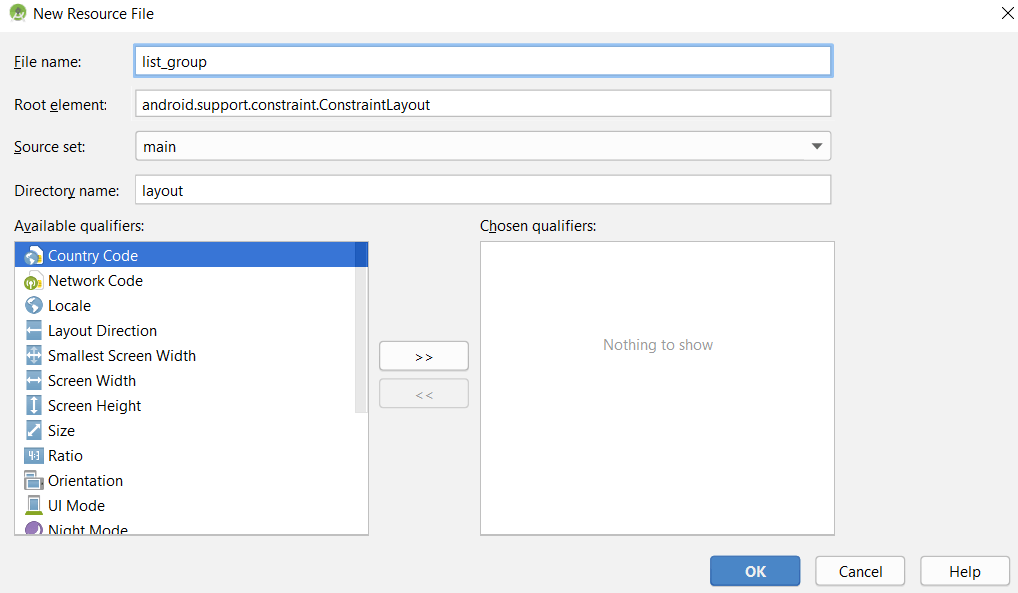Click the Size qualifier icon
Screen dimensions: 1018x593
(34, 430)
